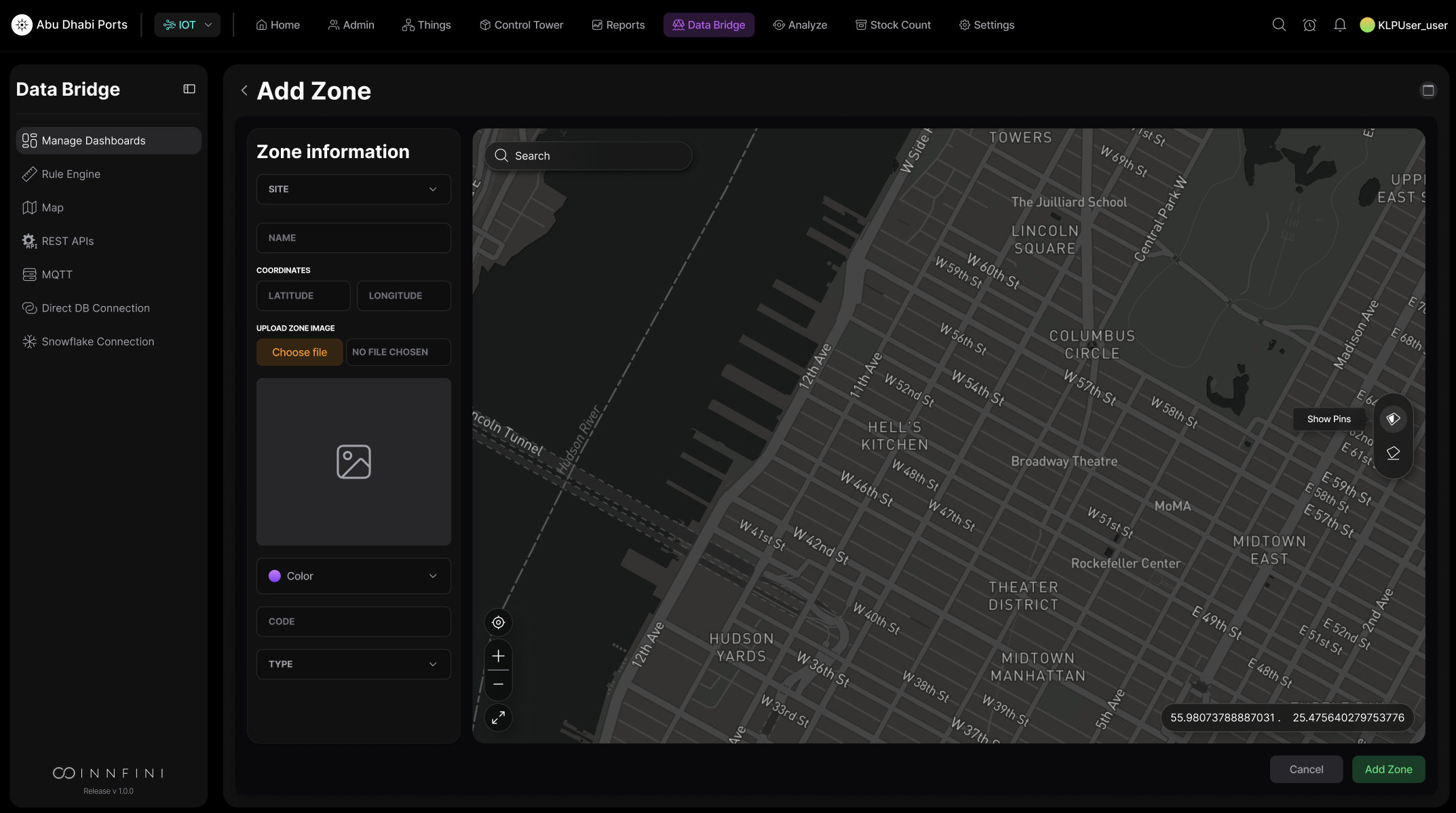Toggle the panel maximize icon beside Add Zone
This screenshot has height=813, width=1456.
click(x=1428, y=90)
